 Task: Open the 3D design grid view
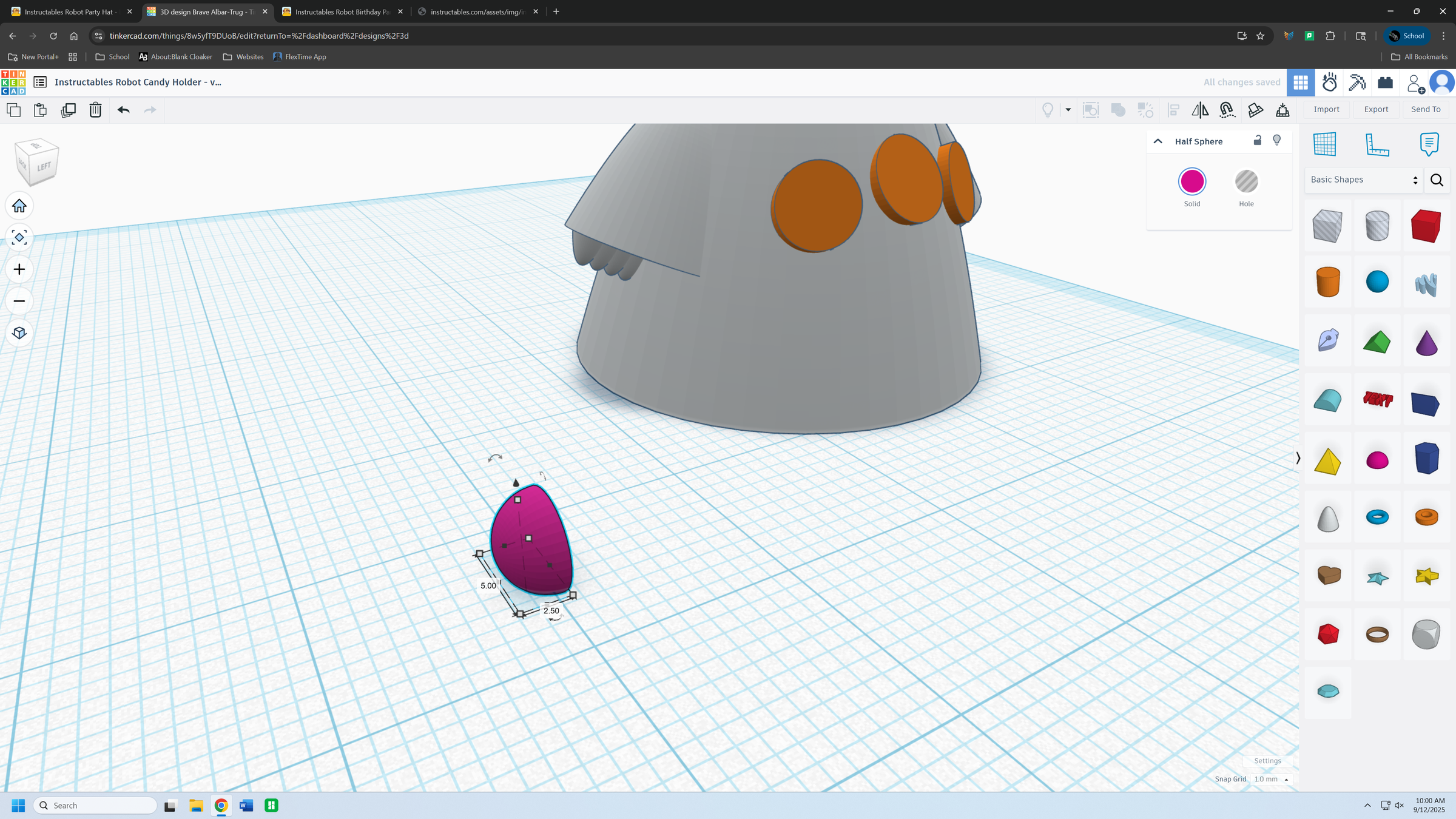(1301, 83)
